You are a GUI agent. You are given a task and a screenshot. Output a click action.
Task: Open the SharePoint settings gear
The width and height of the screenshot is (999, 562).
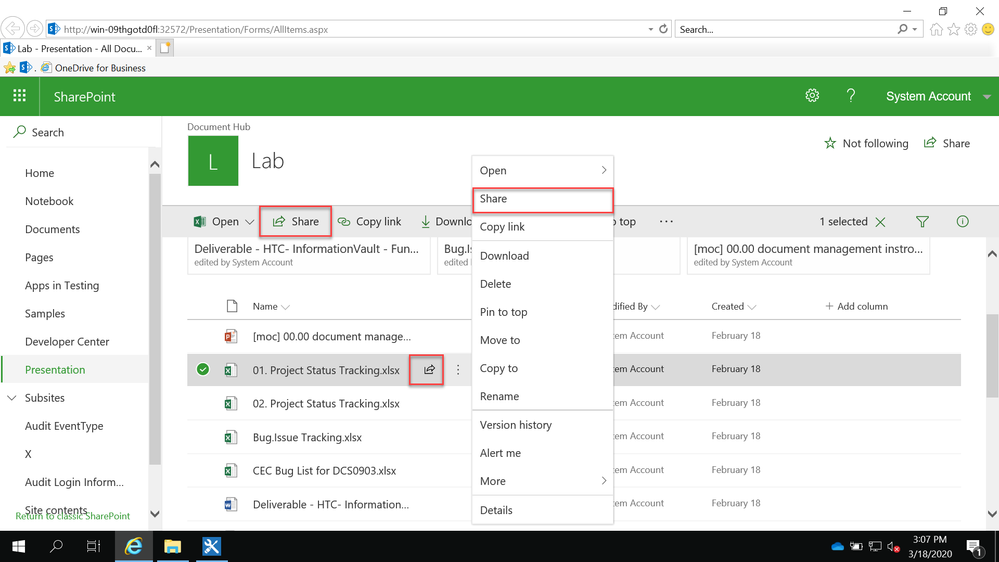[812, 96]
